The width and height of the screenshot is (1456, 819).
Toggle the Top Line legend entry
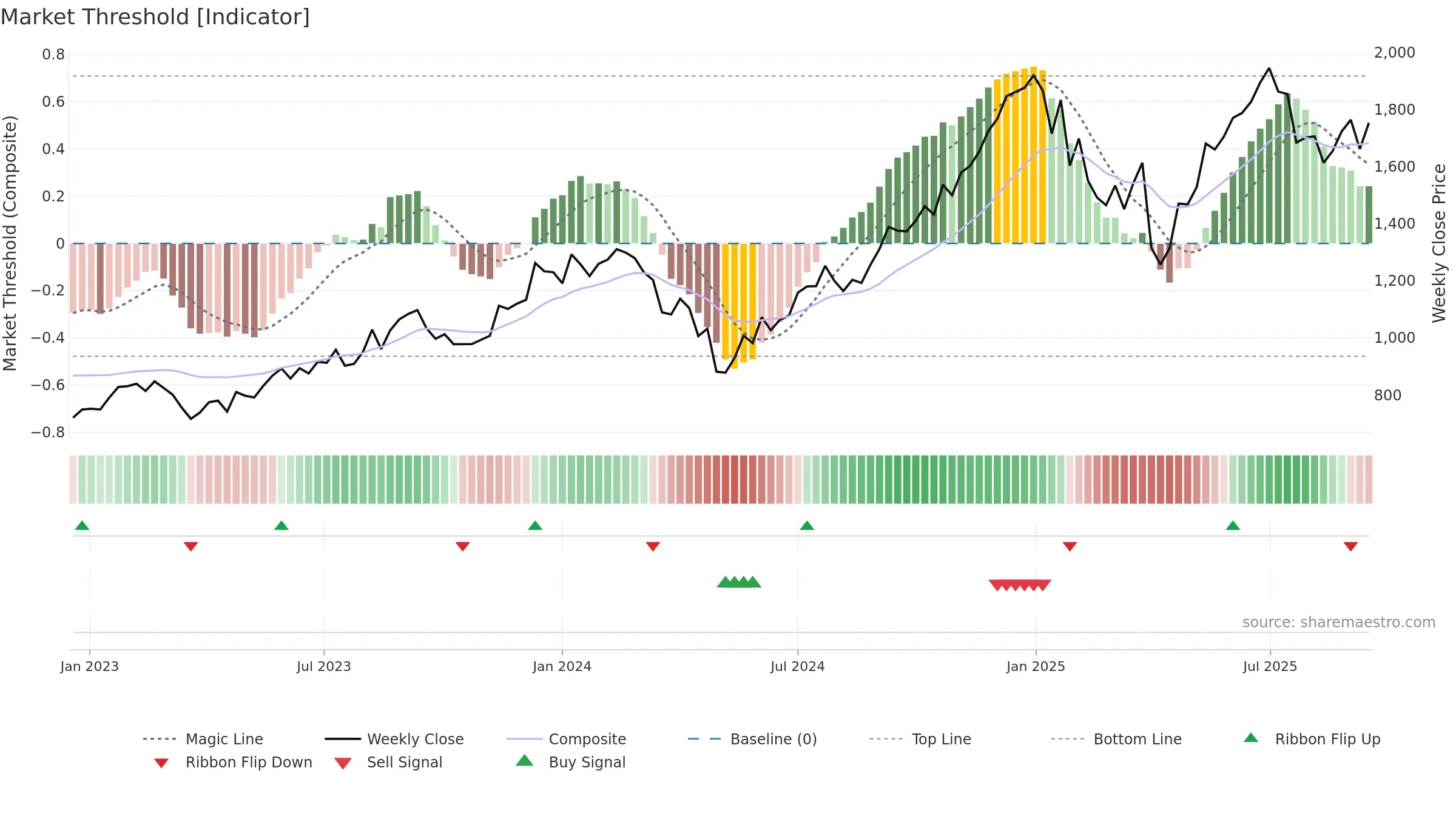920,739
